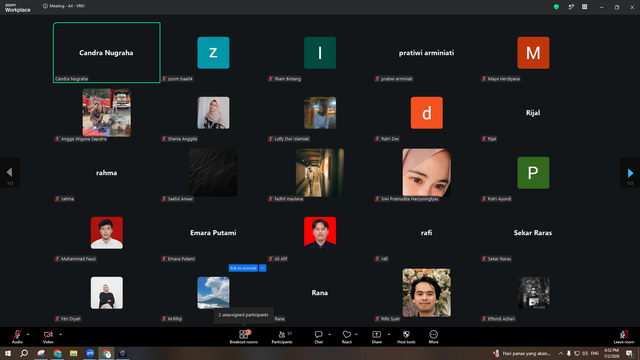Viewport: 640px width, 360px height.
Task: Switch to Zoom taskbar icon
Action: click(90, 353)
